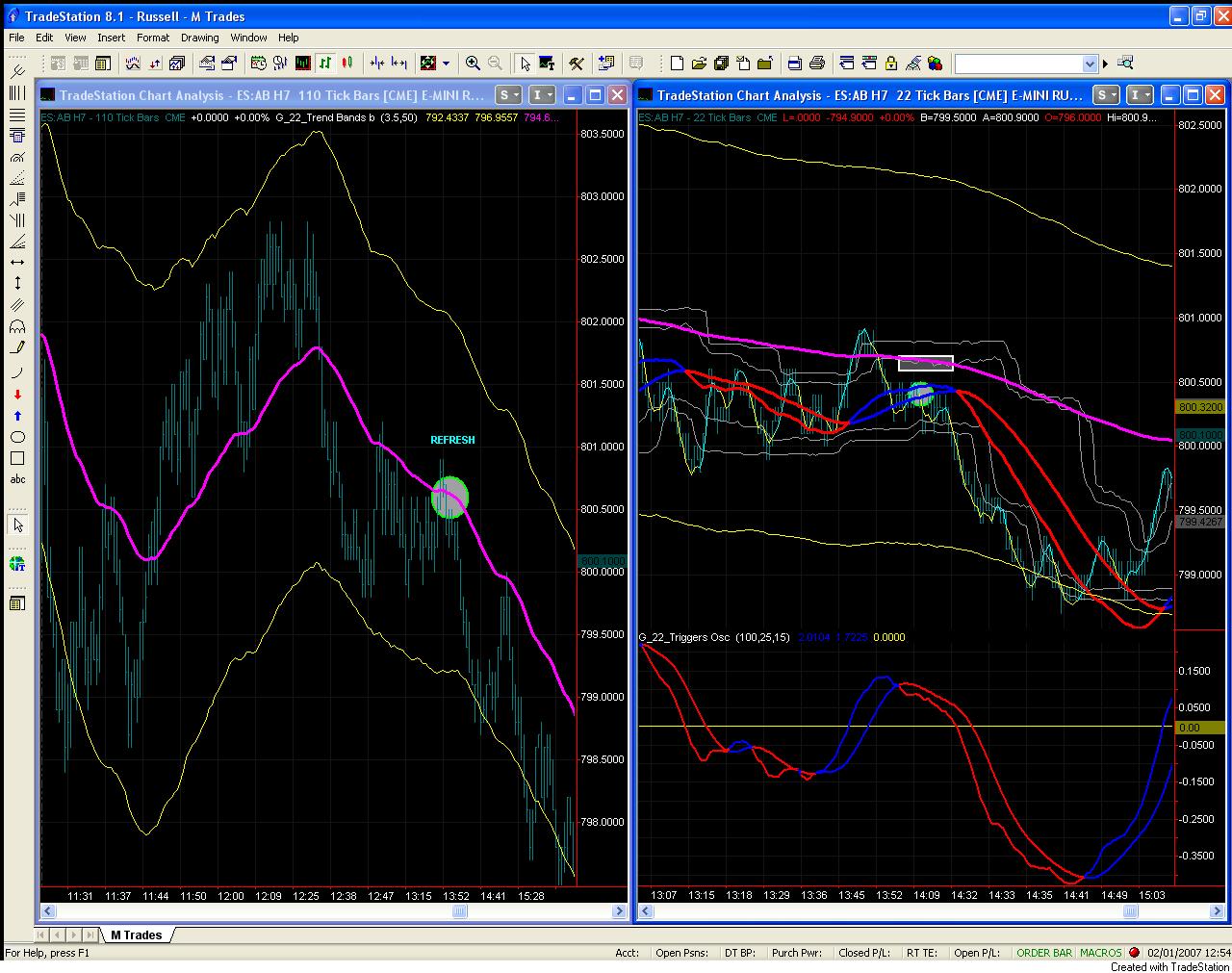This screenshot has width=1232, height=973.
Task: Open S dropdown on 22 Tick chart
Action: pyautogui.click(x=1106, y=94)
